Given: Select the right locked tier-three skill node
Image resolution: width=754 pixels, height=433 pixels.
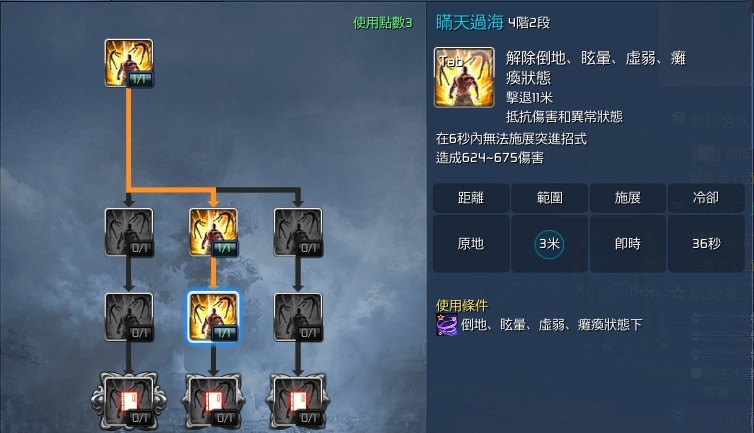Looking at the screenshot, I should [298, 317].
